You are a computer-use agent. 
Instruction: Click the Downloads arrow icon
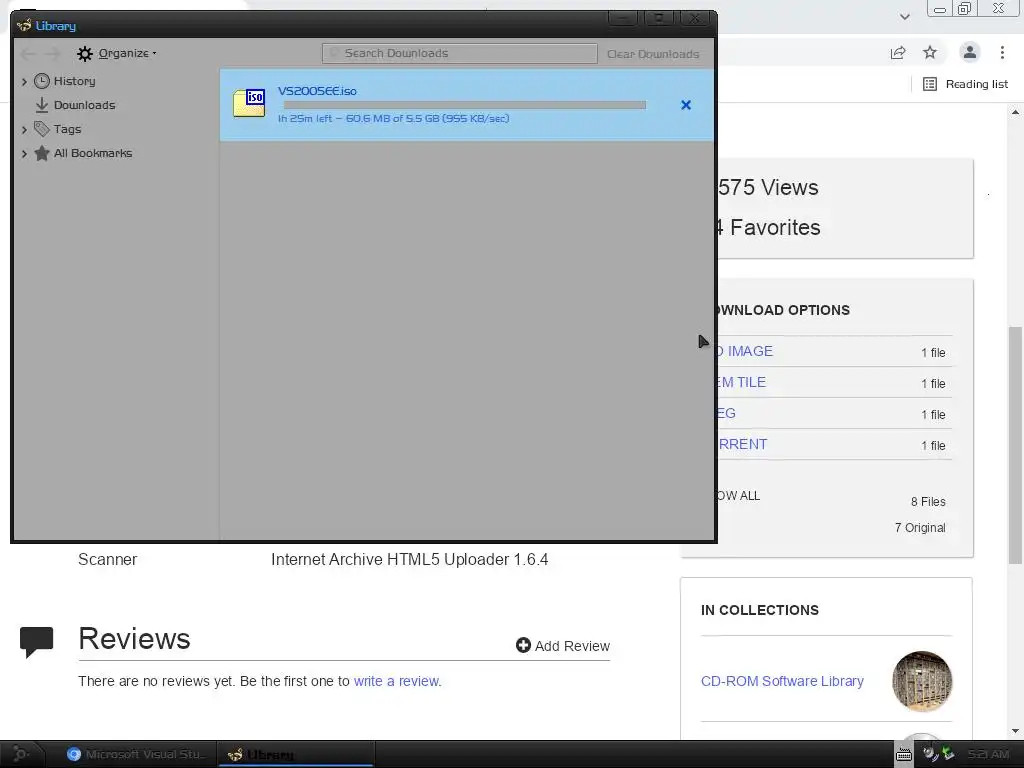point(42,104)
